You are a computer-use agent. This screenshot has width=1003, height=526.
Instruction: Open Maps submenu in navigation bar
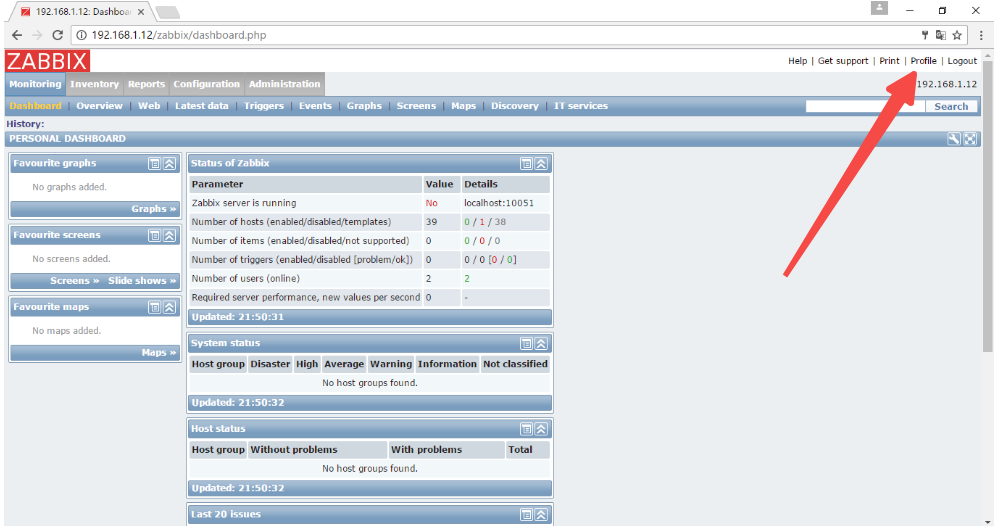[464, 106]
